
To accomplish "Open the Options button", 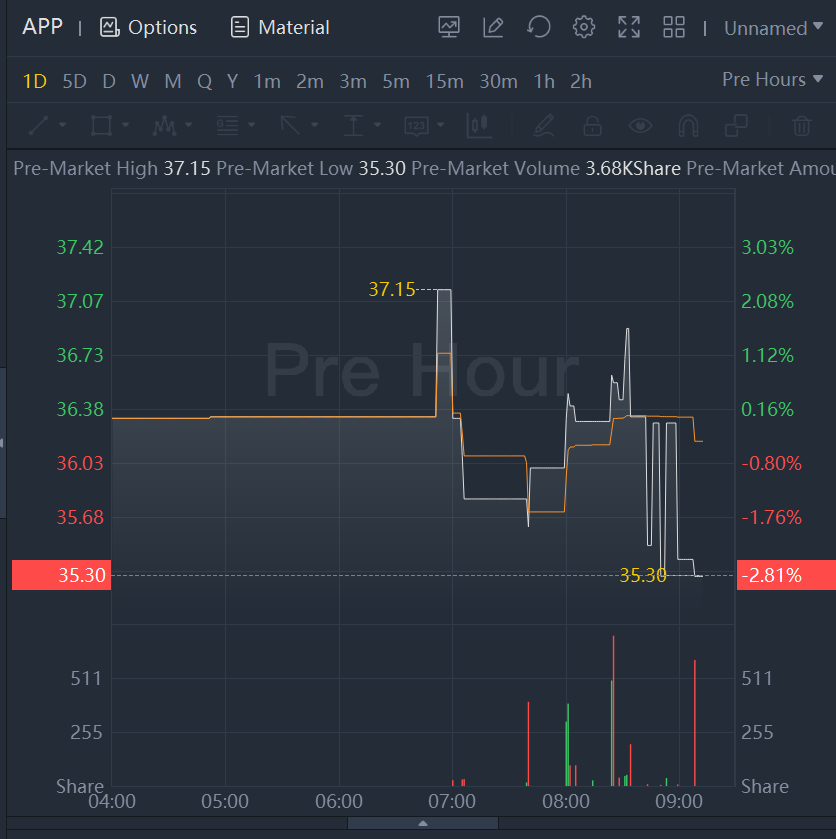I will 149,28.
